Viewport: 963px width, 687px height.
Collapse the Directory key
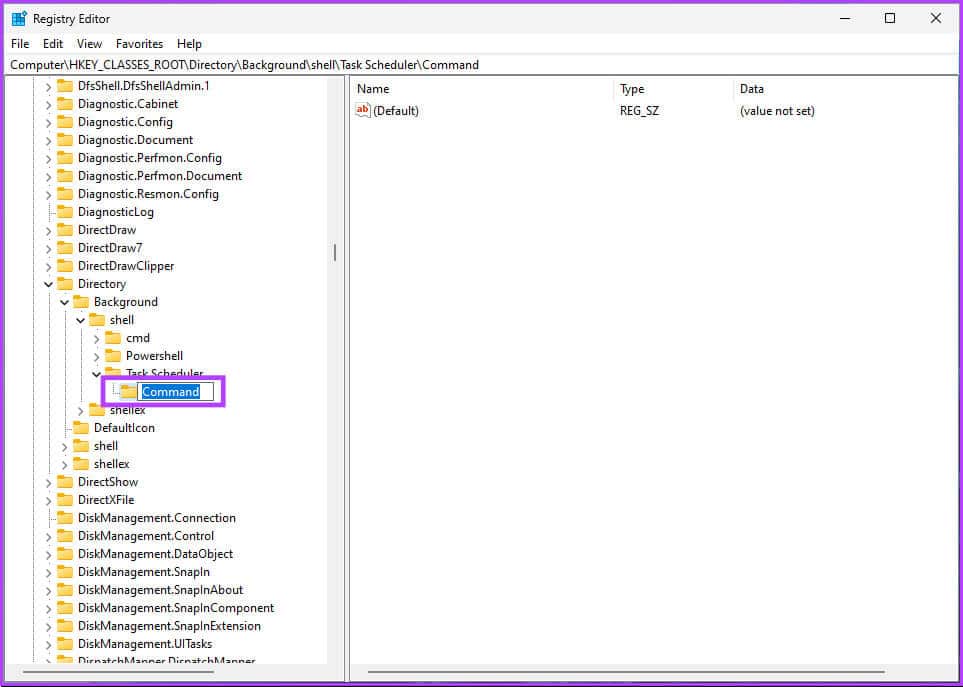[49, 284]
